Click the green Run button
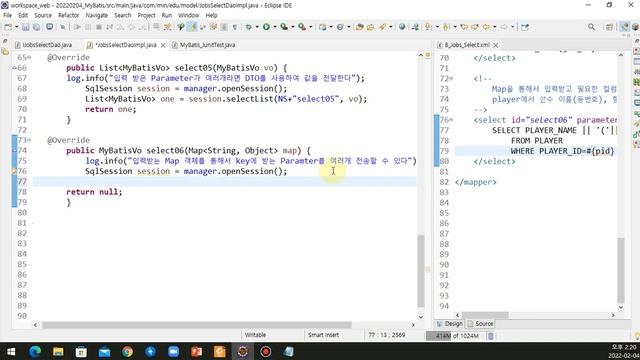Image resolution: width=640 pixels, height=360 pixels. [266, 27]
